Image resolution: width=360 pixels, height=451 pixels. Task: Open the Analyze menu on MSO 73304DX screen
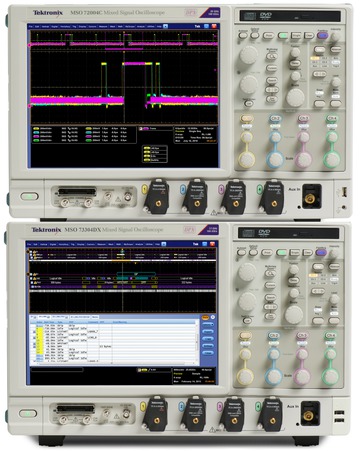coord(139,244)
